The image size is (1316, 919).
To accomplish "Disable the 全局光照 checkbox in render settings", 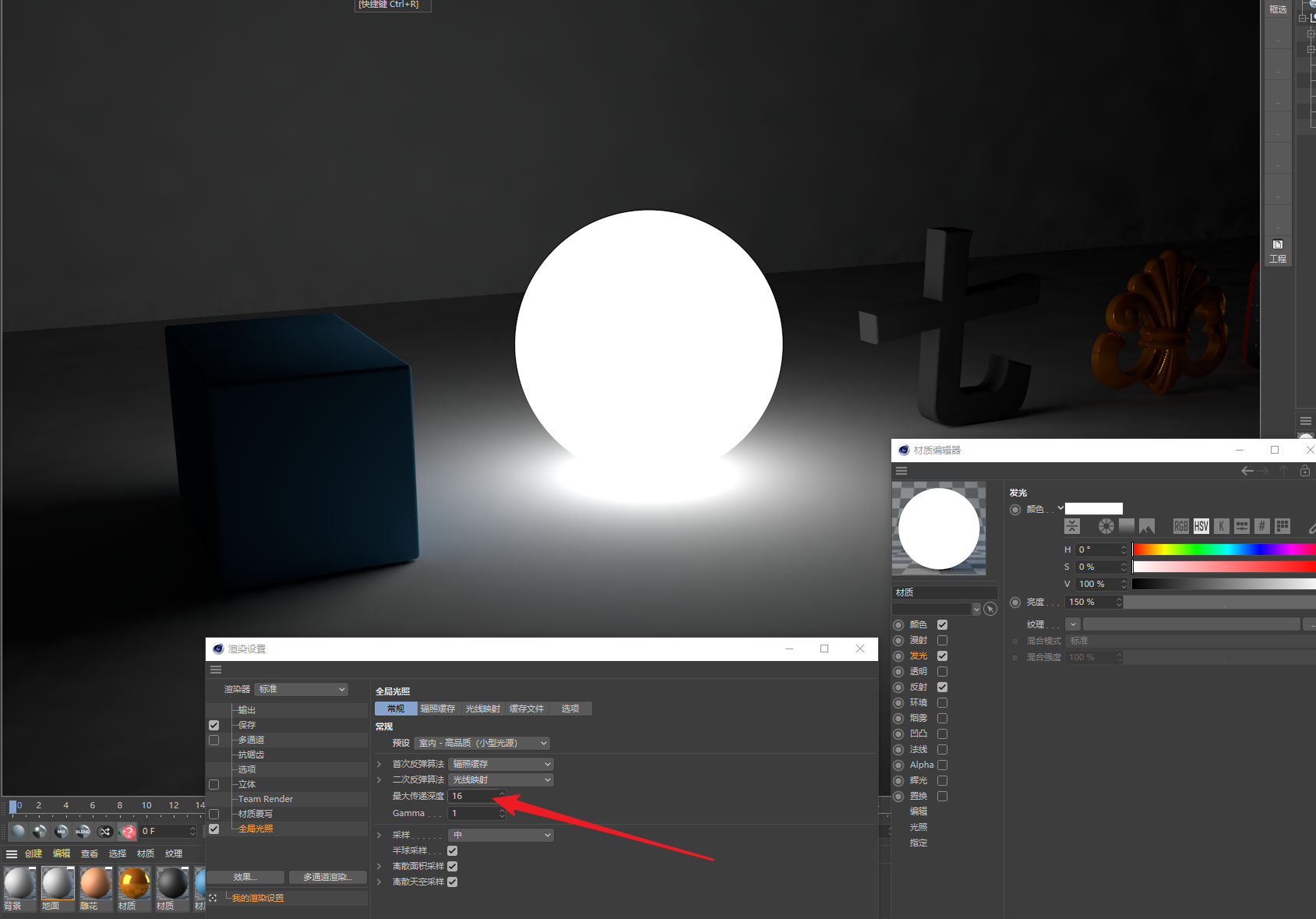I will (213, 829).
